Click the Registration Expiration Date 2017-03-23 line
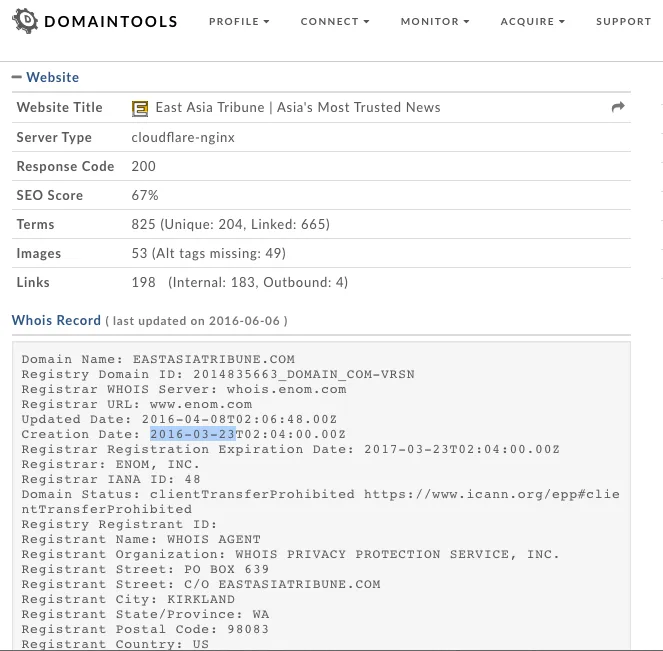The image size is (663, 651). [290, 449]
